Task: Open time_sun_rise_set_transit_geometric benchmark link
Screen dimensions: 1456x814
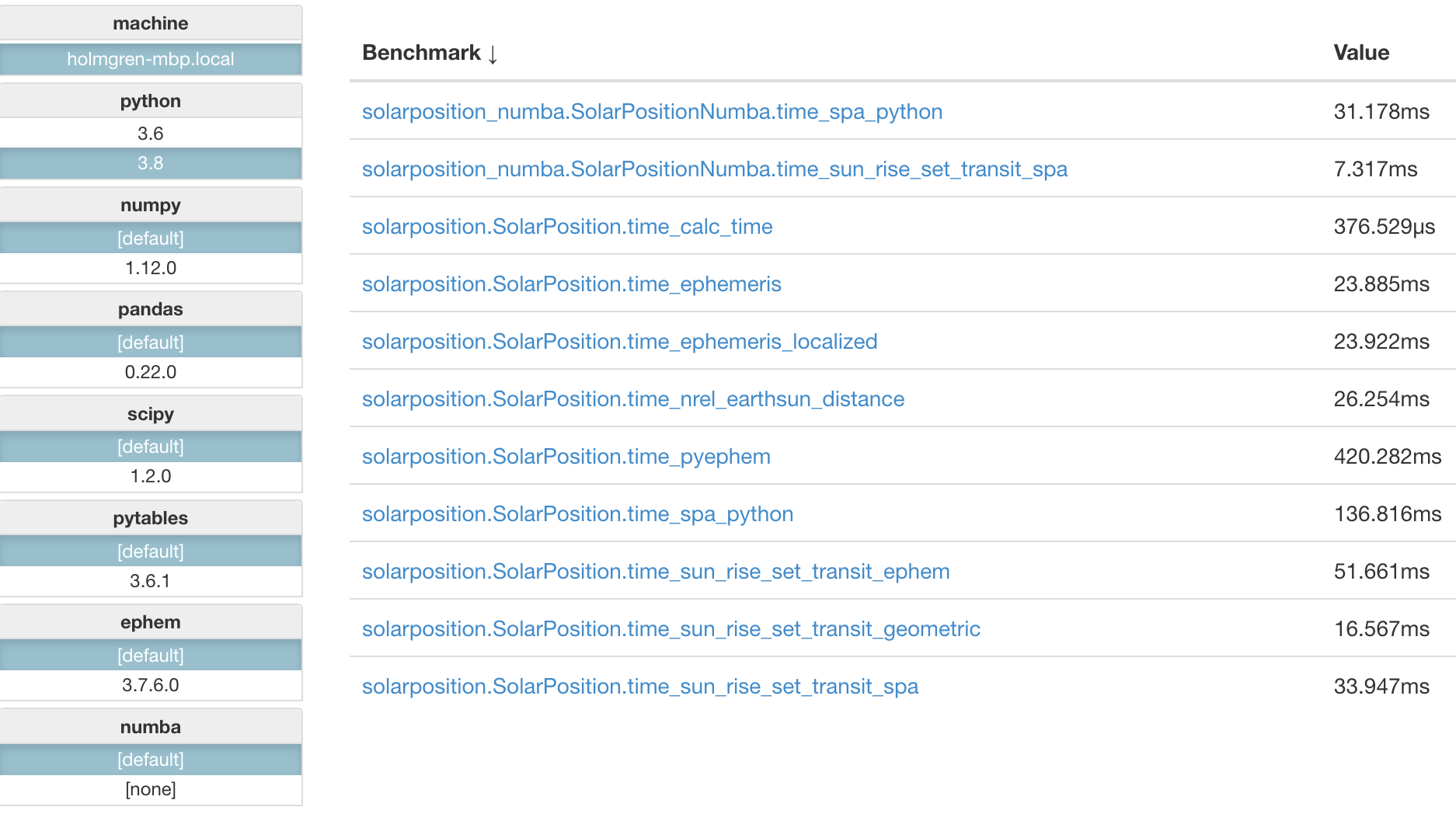Action: (x=671, y=629)
